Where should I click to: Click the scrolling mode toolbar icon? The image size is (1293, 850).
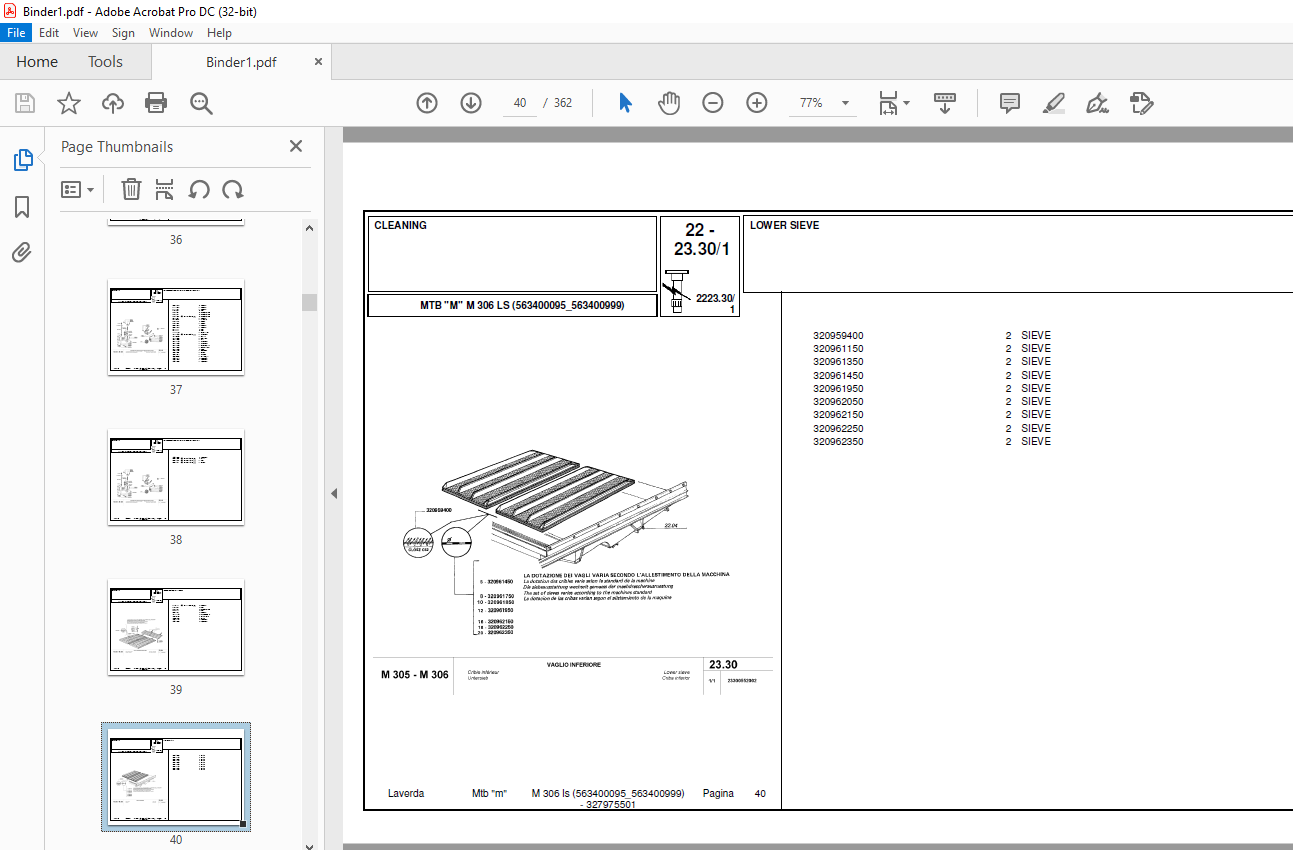(x=945, y=103)
